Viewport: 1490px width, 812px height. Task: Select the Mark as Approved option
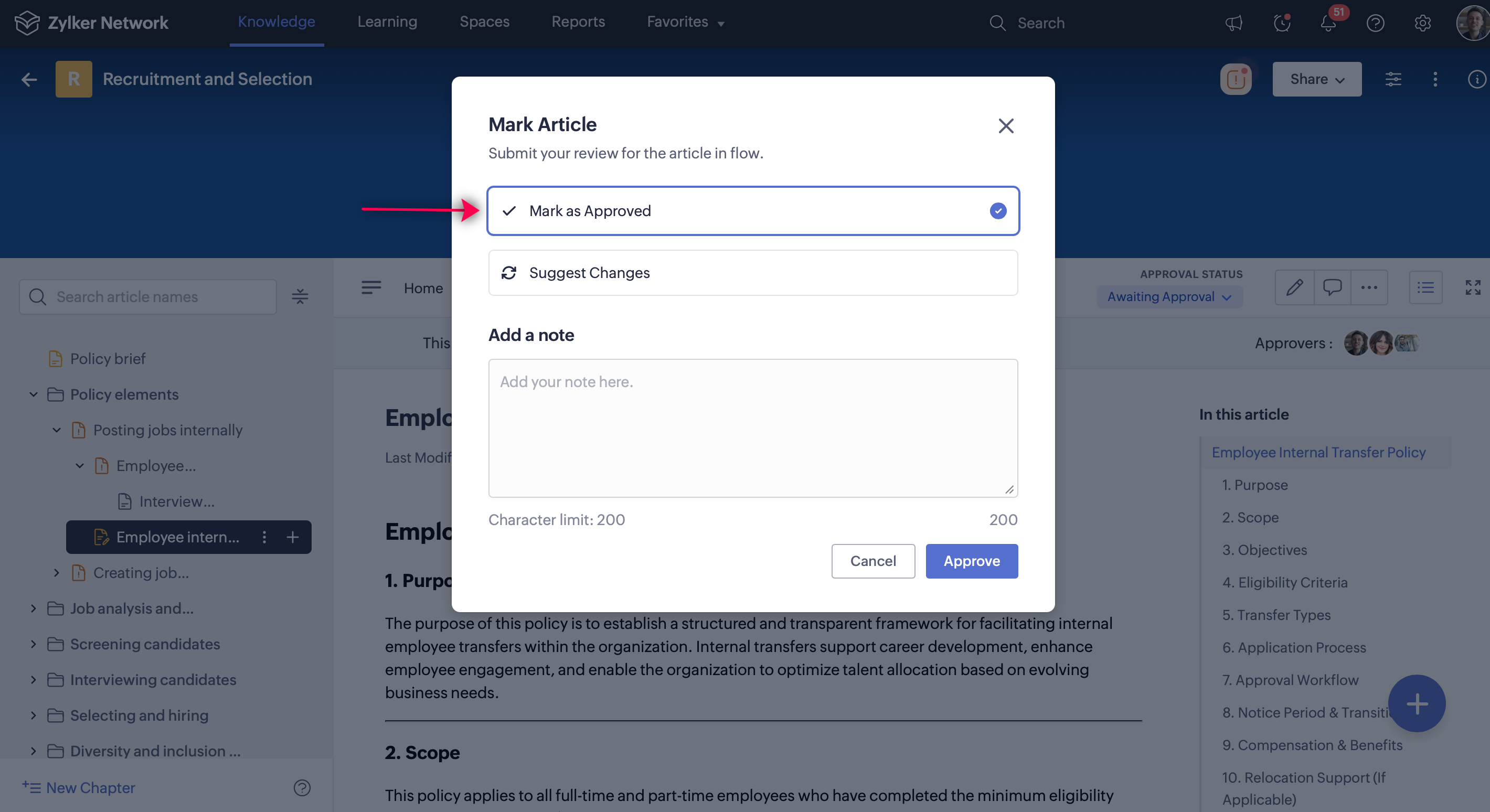[x=752, y=211]
